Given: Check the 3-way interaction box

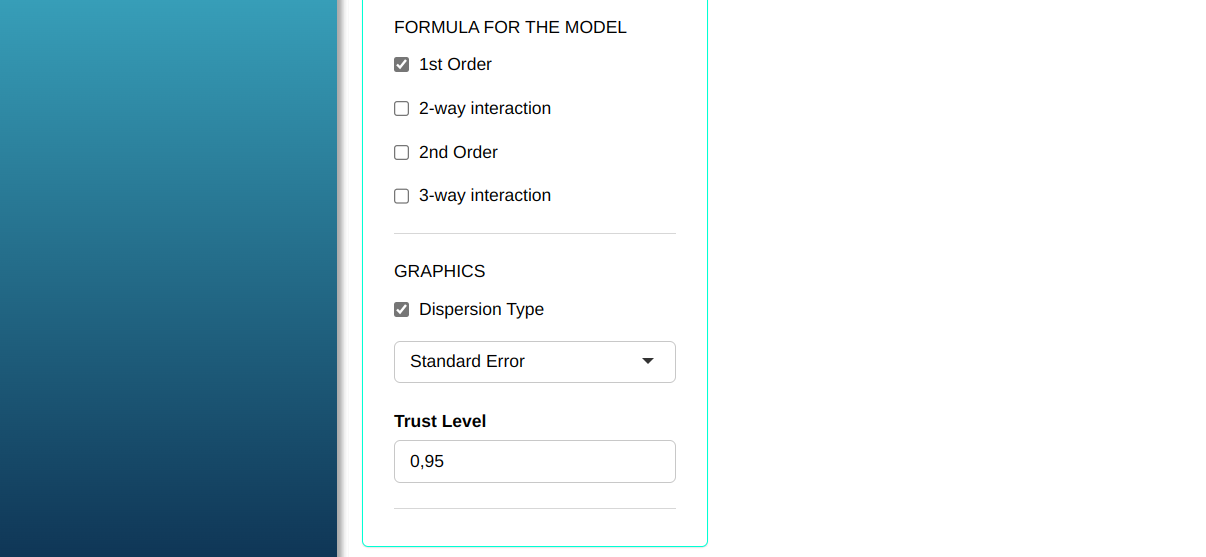Looking at the screenshot, I should pos(402,196).
